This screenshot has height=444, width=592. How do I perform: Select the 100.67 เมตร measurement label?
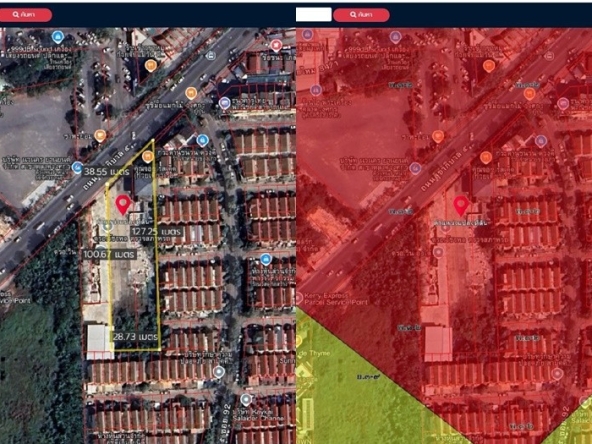pyautogui.click(x=109, y=254)
